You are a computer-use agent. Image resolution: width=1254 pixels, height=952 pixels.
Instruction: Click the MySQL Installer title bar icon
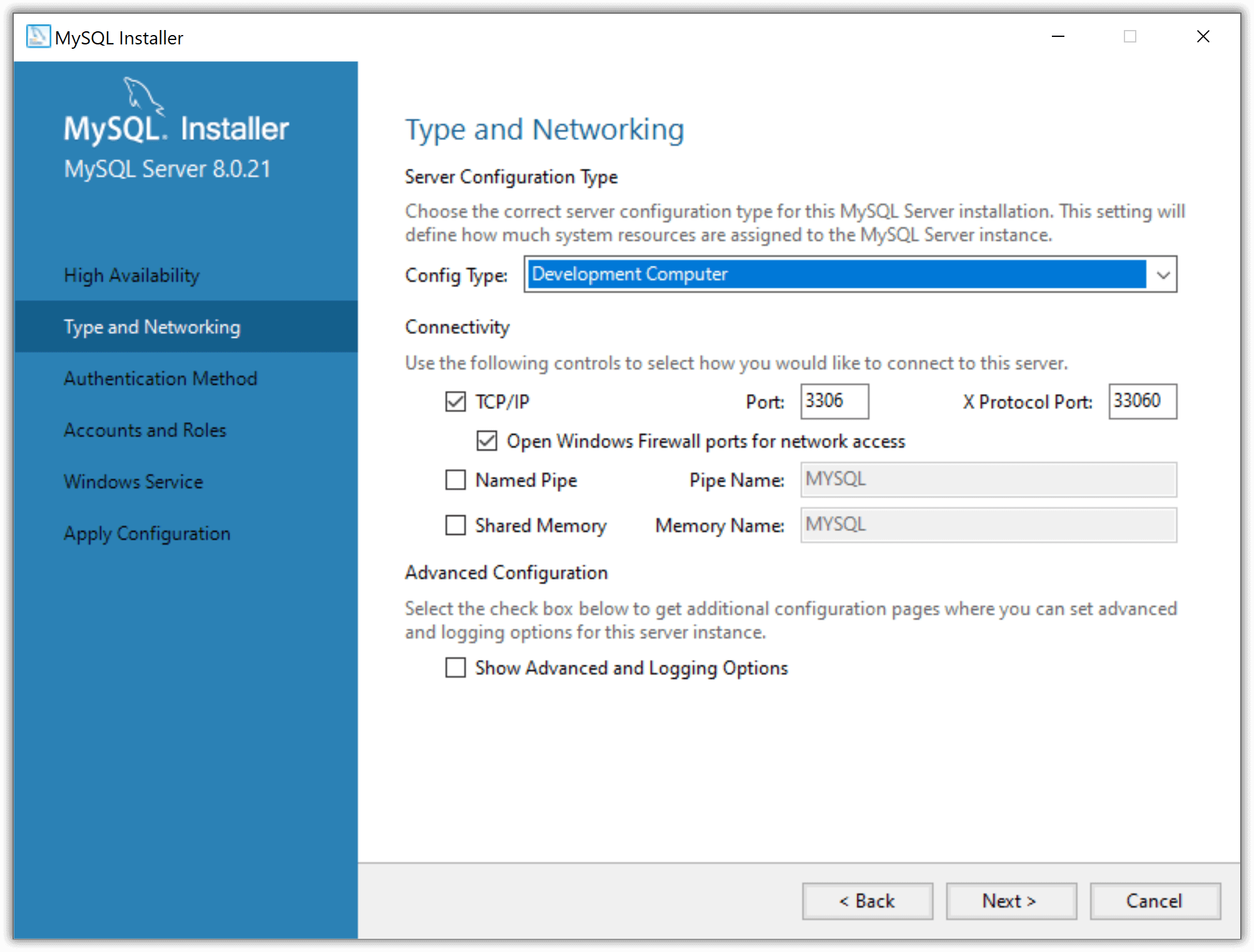click(x=38, y=36)
